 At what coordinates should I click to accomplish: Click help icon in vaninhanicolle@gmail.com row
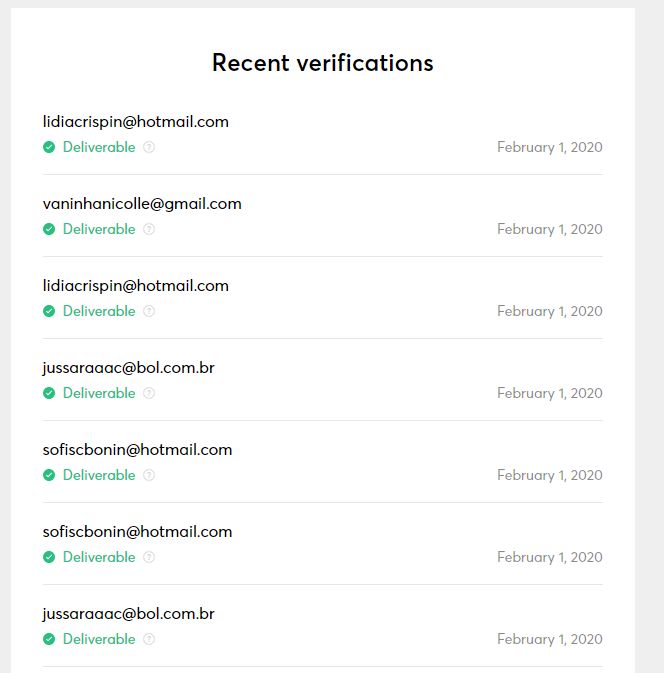click(x=149, y=229)
